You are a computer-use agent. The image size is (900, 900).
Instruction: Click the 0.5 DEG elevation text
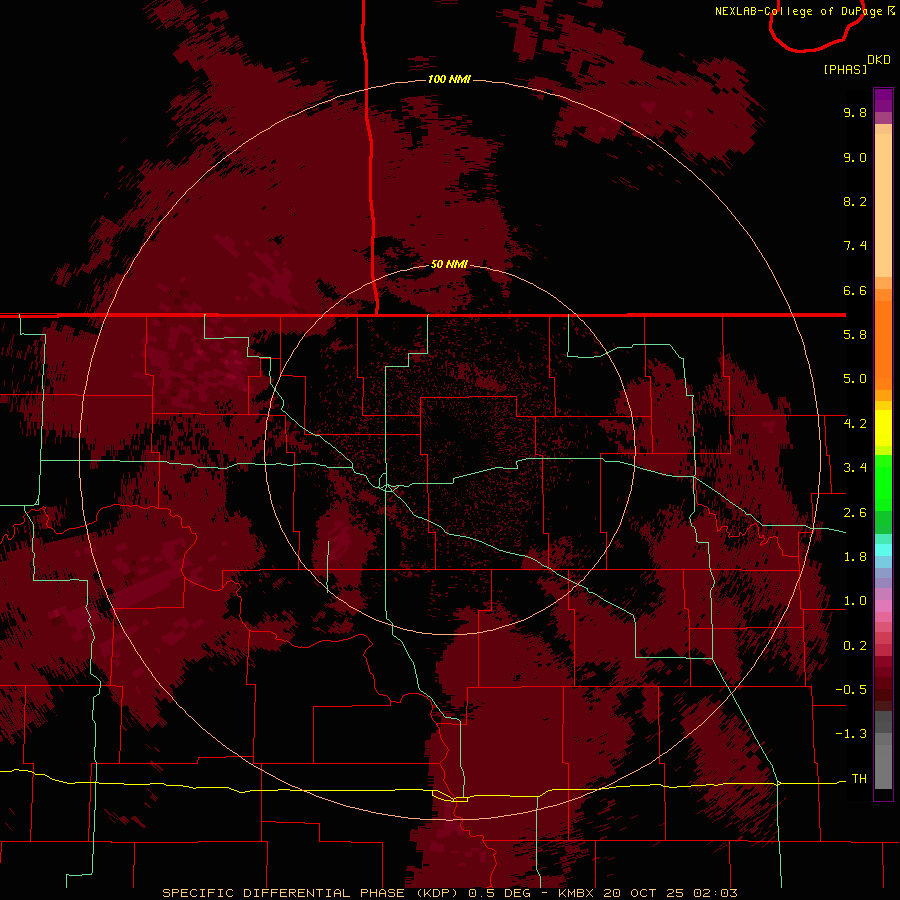(501, 893)
